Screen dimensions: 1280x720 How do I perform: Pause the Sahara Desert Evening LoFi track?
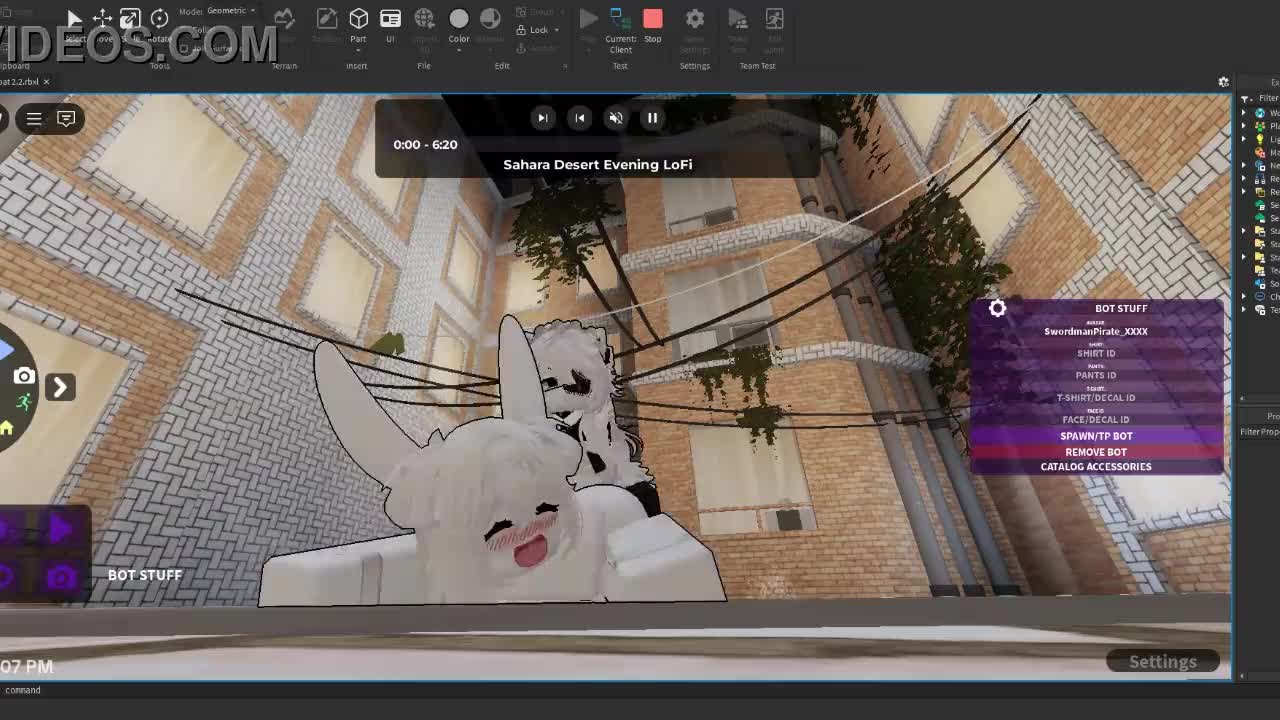(652, 118)
